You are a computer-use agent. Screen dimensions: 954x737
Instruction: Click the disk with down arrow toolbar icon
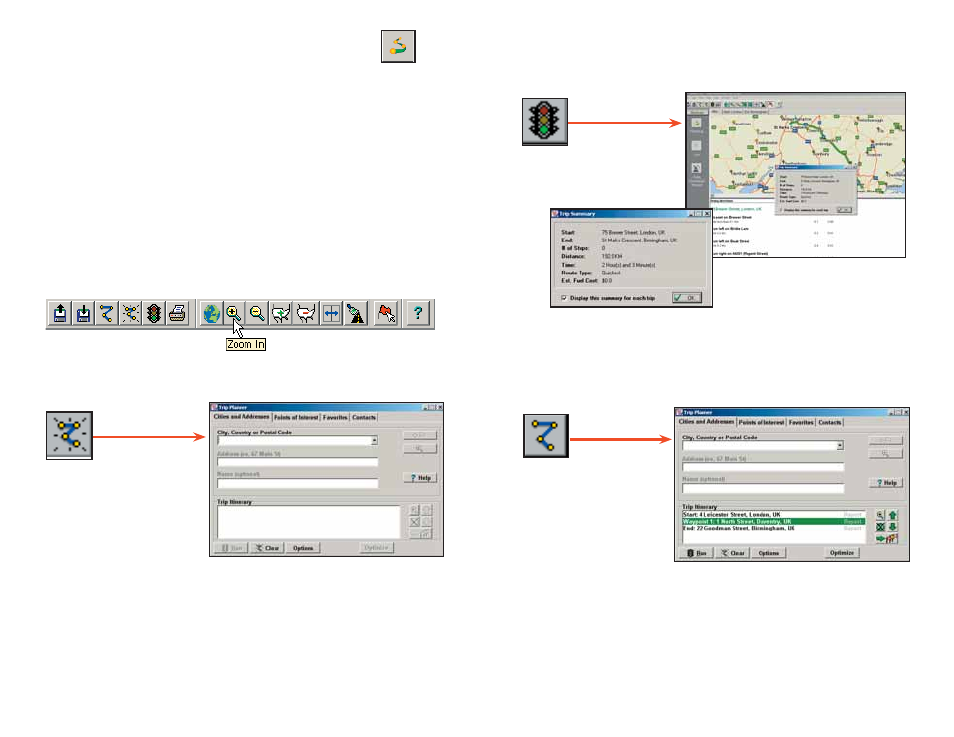click(x=83, y=313)
